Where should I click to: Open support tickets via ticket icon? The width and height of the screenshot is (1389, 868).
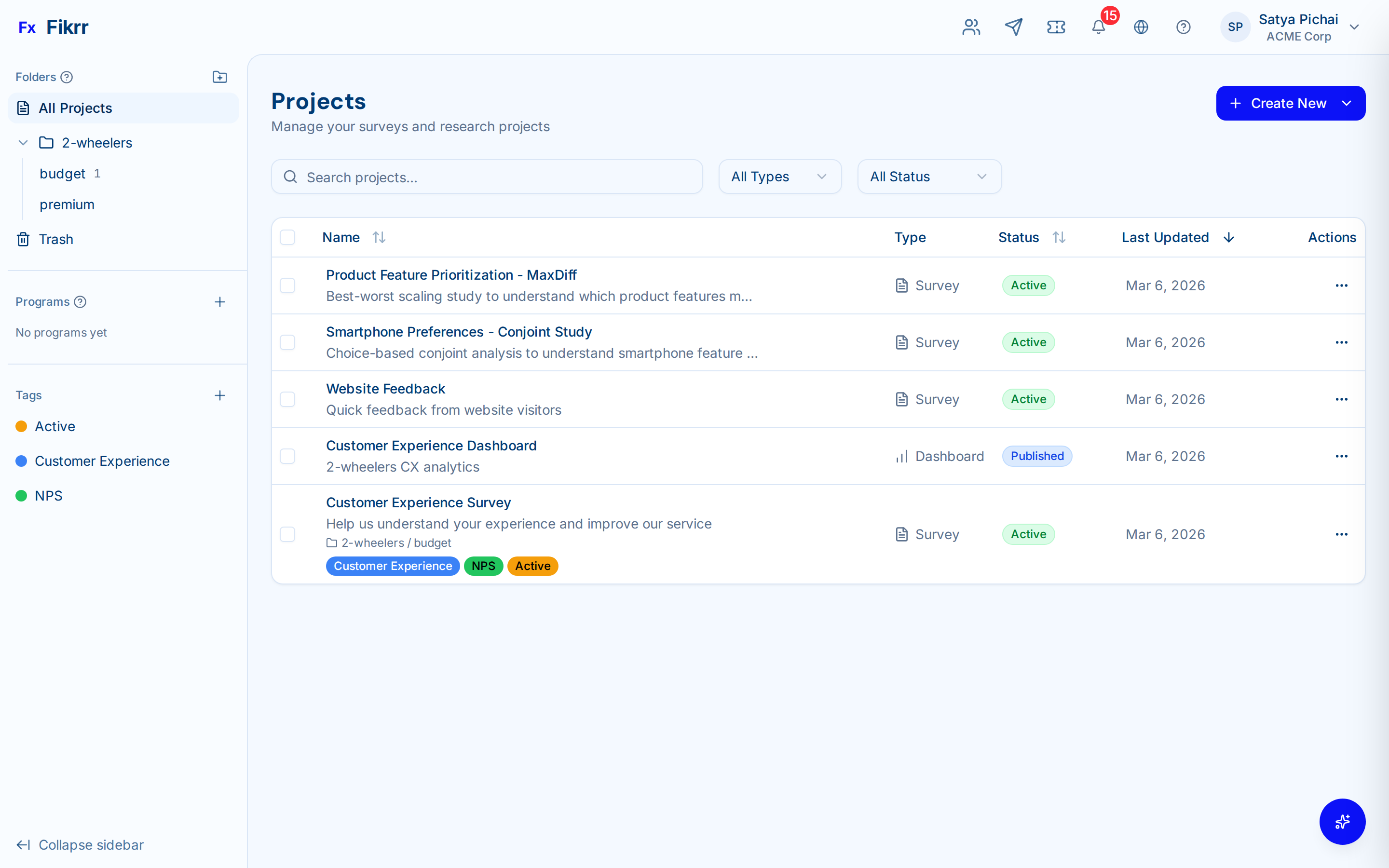tap(1056, 27)
